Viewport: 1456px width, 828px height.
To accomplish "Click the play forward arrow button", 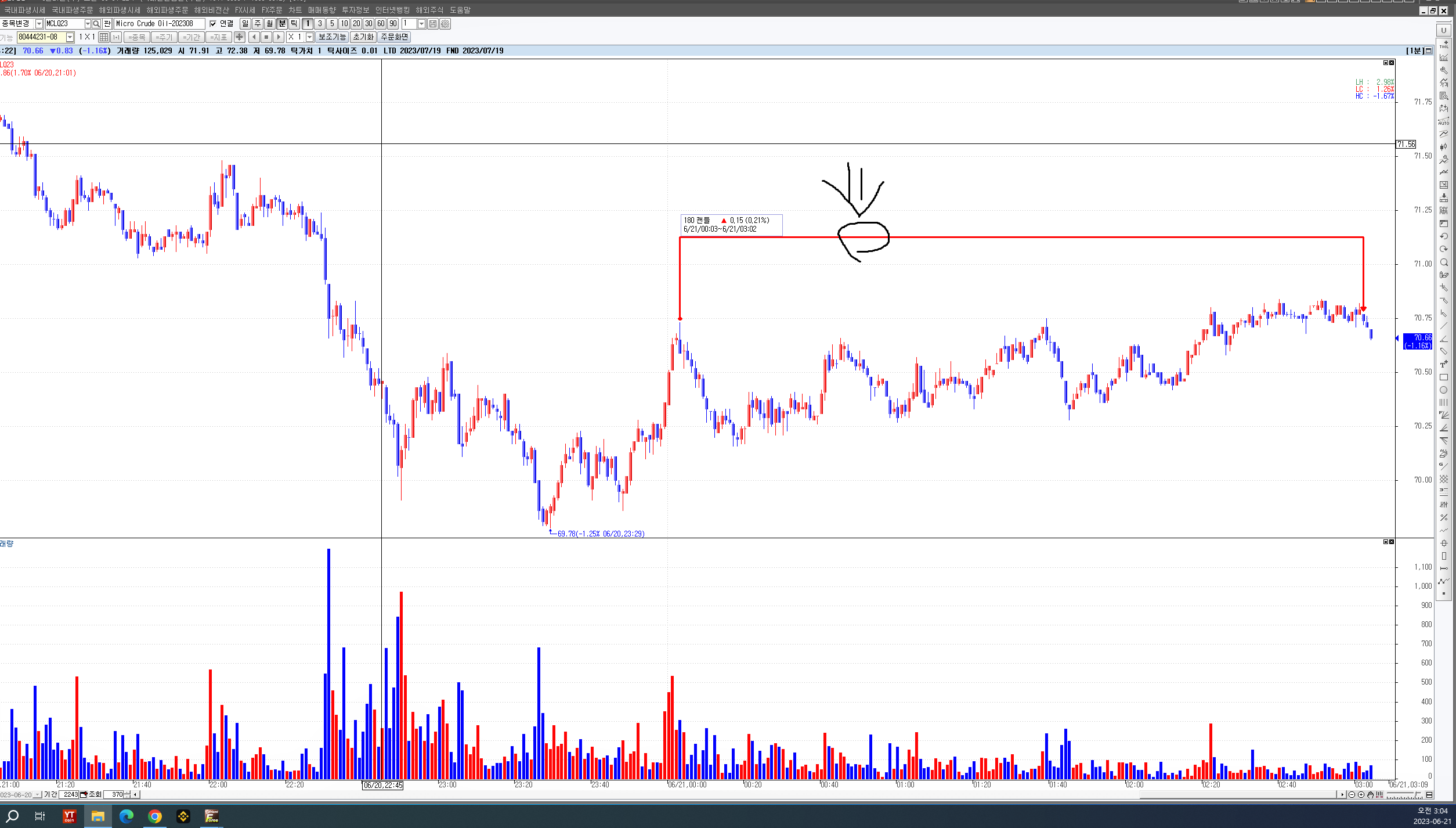I will (x=279, y=37).
